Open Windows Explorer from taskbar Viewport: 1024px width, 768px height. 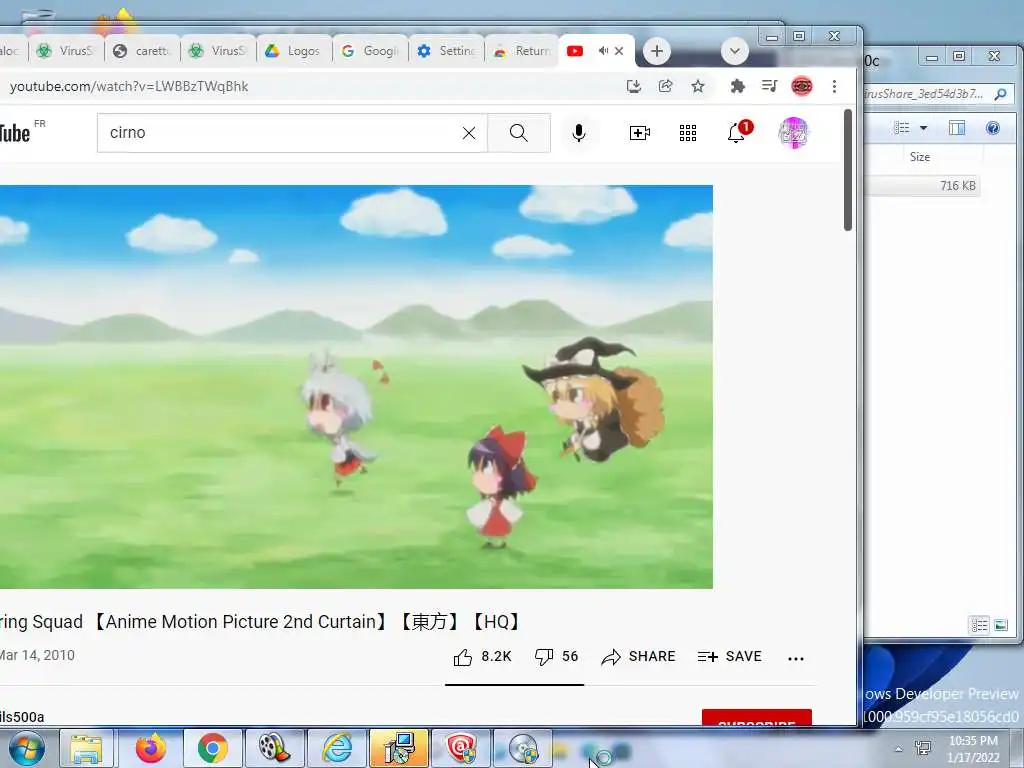click(87, 748)
